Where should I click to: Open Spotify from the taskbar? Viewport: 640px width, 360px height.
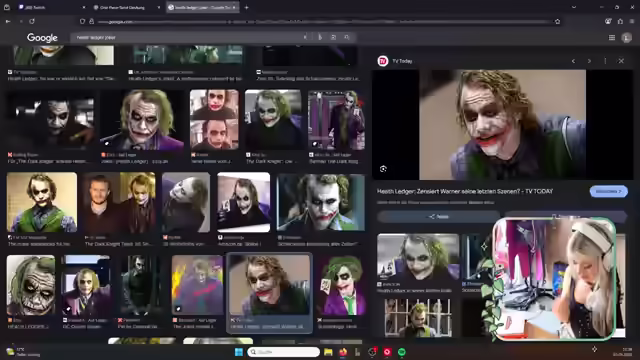[402, 352]
